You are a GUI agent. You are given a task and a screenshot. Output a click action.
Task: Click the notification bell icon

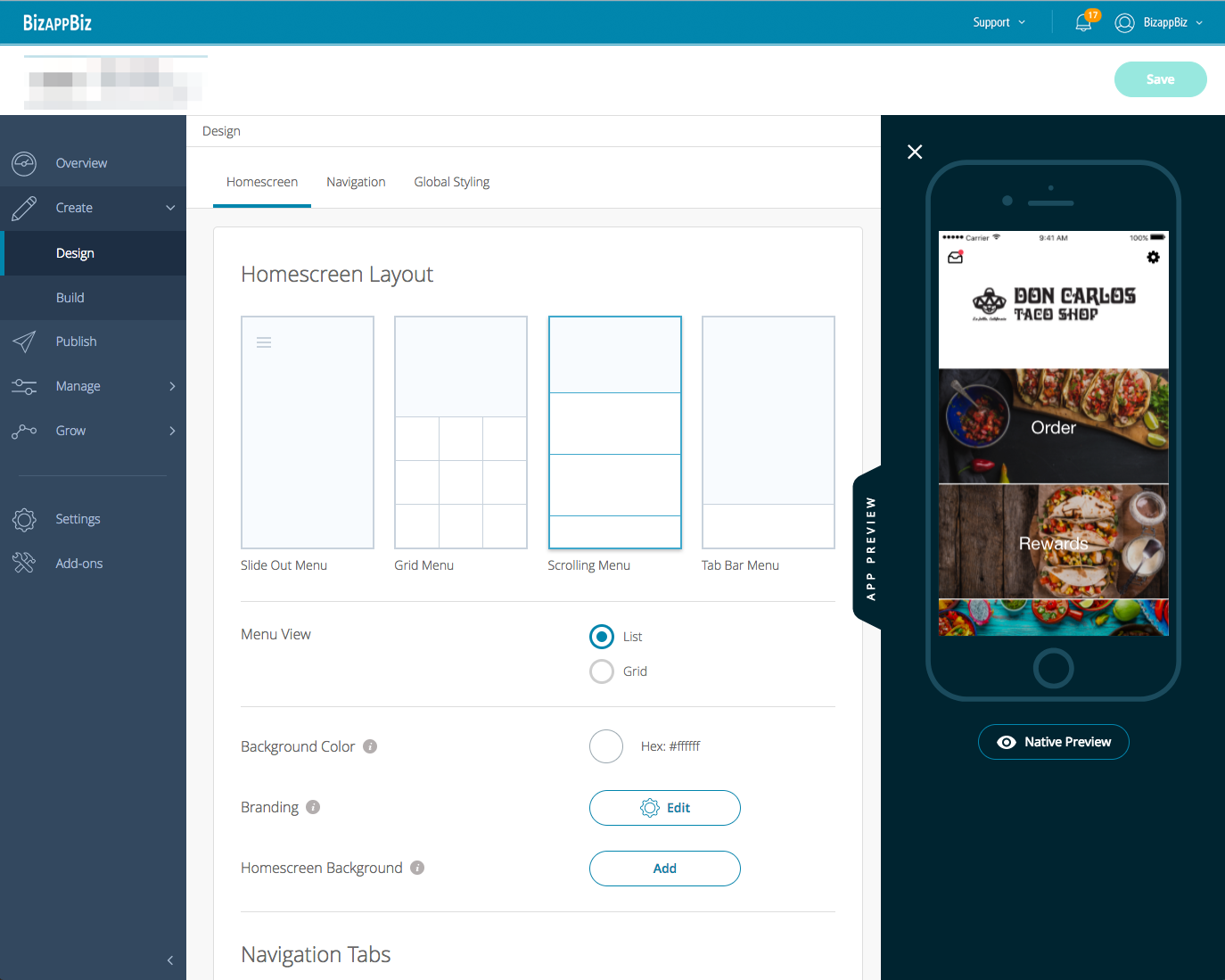(1083, 23)
